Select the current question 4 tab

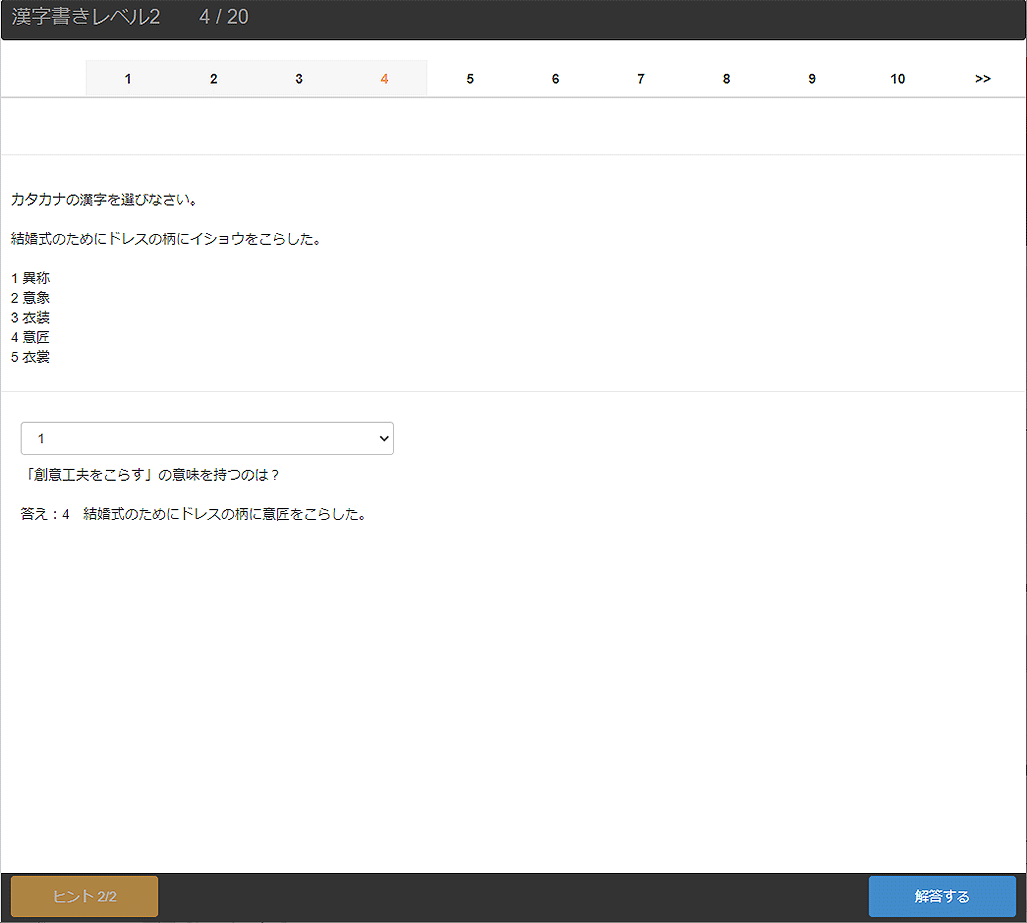(x=384, y=79)
